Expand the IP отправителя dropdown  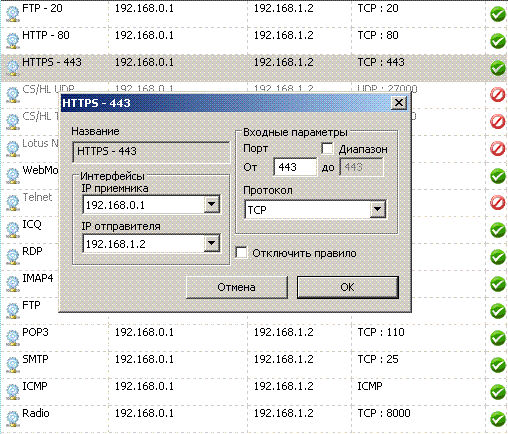pyautogui.click(x=212, y=243)
